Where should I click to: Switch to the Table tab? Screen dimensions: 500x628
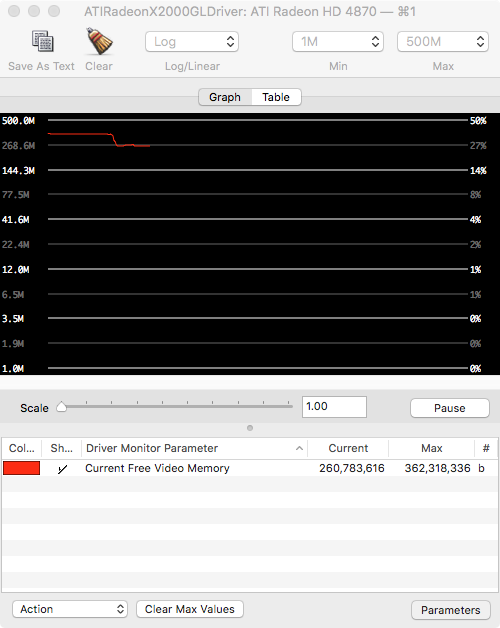point(276,97)
